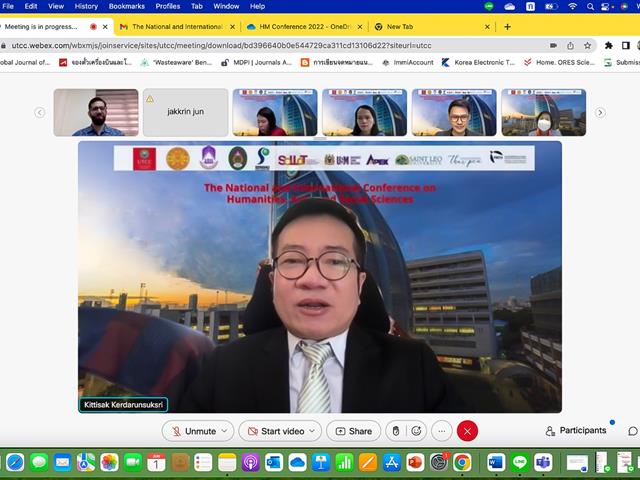Screen dimensions: 640x480
Task: Unmute the microphone in Webex
Action: click(194, 431)
